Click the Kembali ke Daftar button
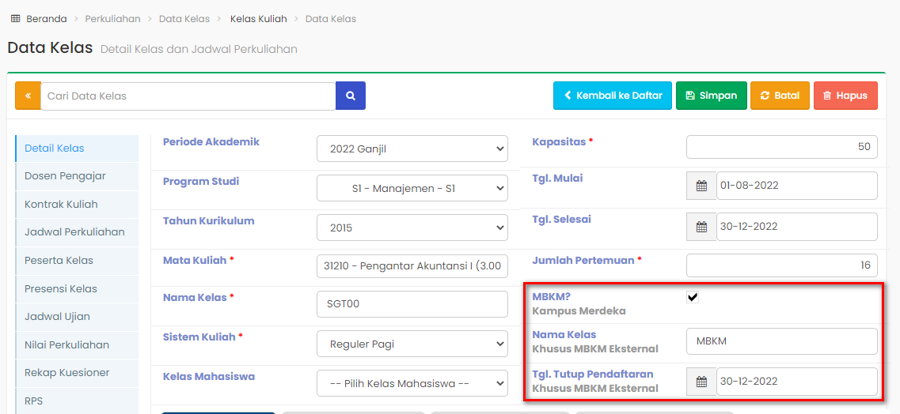 (612, 96)
